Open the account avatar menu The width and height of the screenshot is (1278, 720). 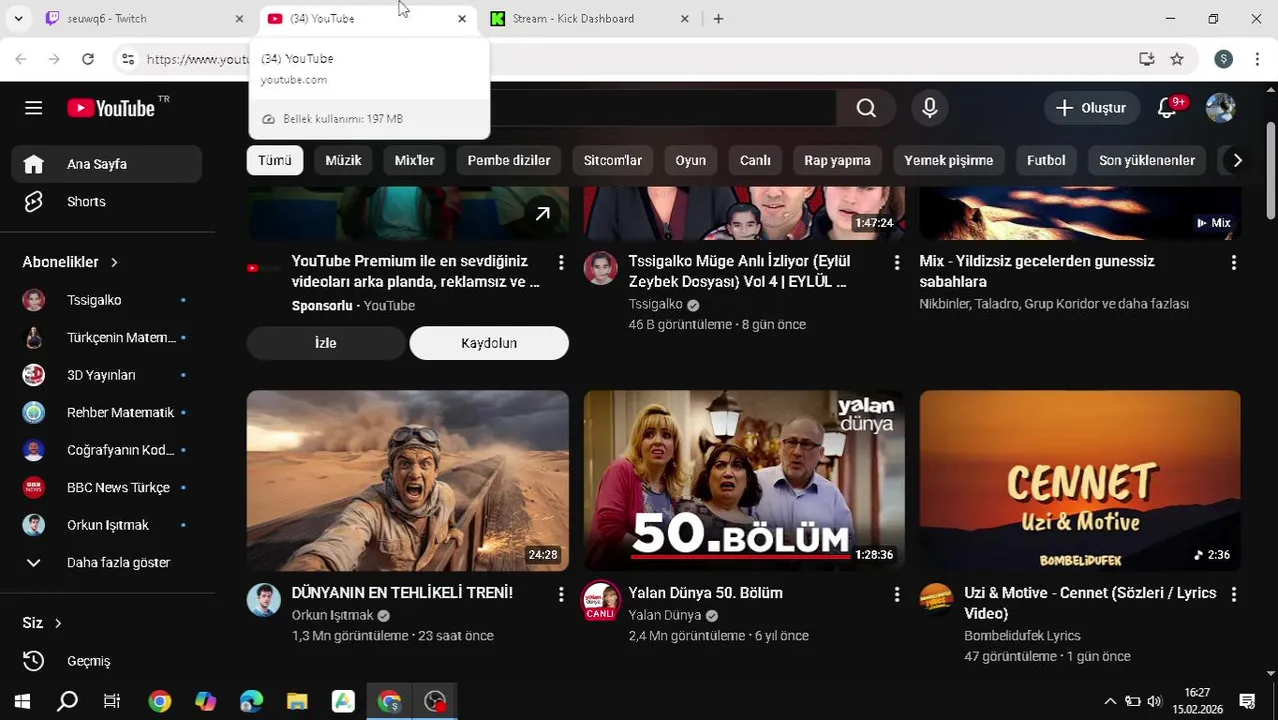[x=1220, y=108]
